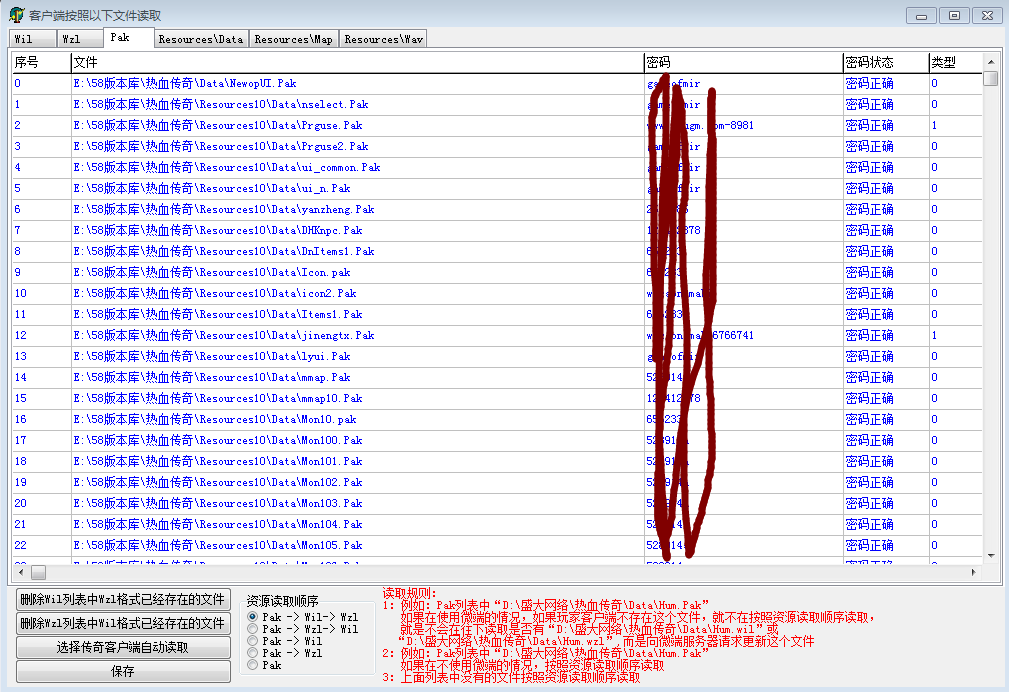This screenshot has height=692, width=1009.
Task: Click the 保存 button
Action: click(123, 672)
